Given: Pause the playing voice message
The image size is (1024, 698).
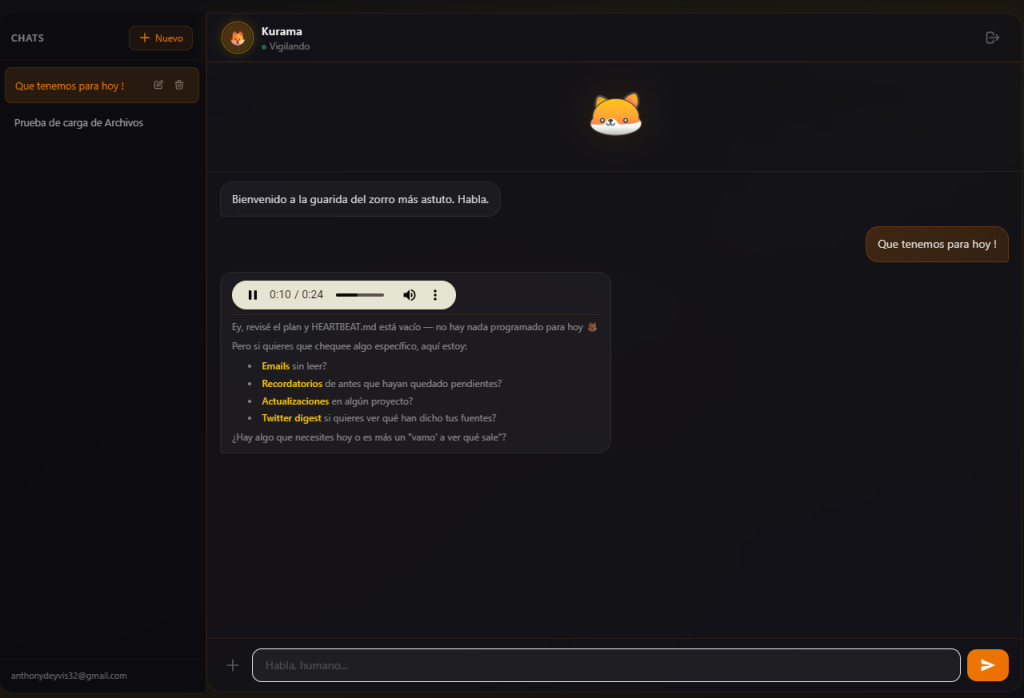Looking at the screenshot, I should click(252, 295).
